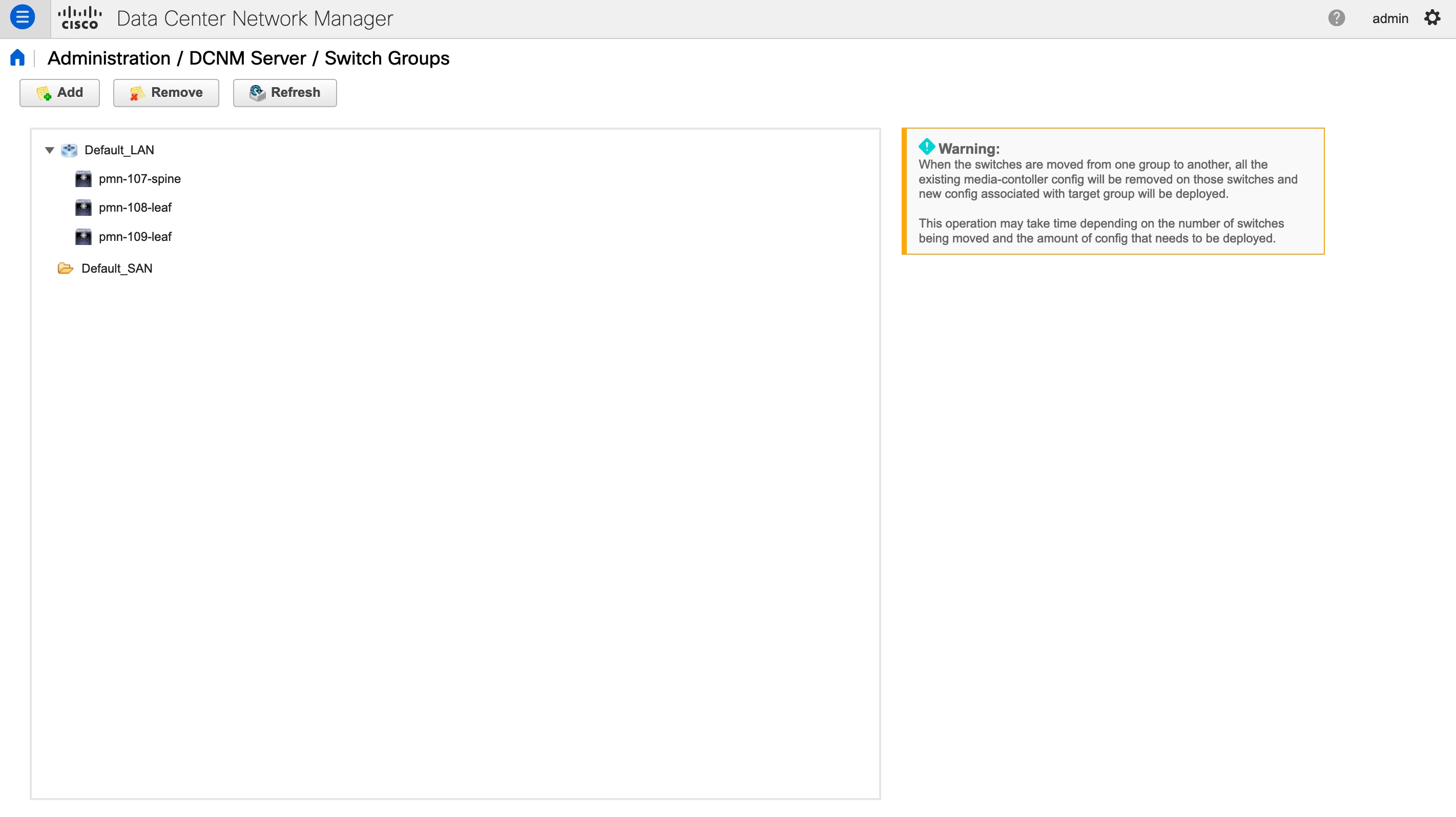Click the Administration / DCNM Server / Switch Groups breadcrumb
This screenshot has width=1456, height=817.
(x=248, y=58)
